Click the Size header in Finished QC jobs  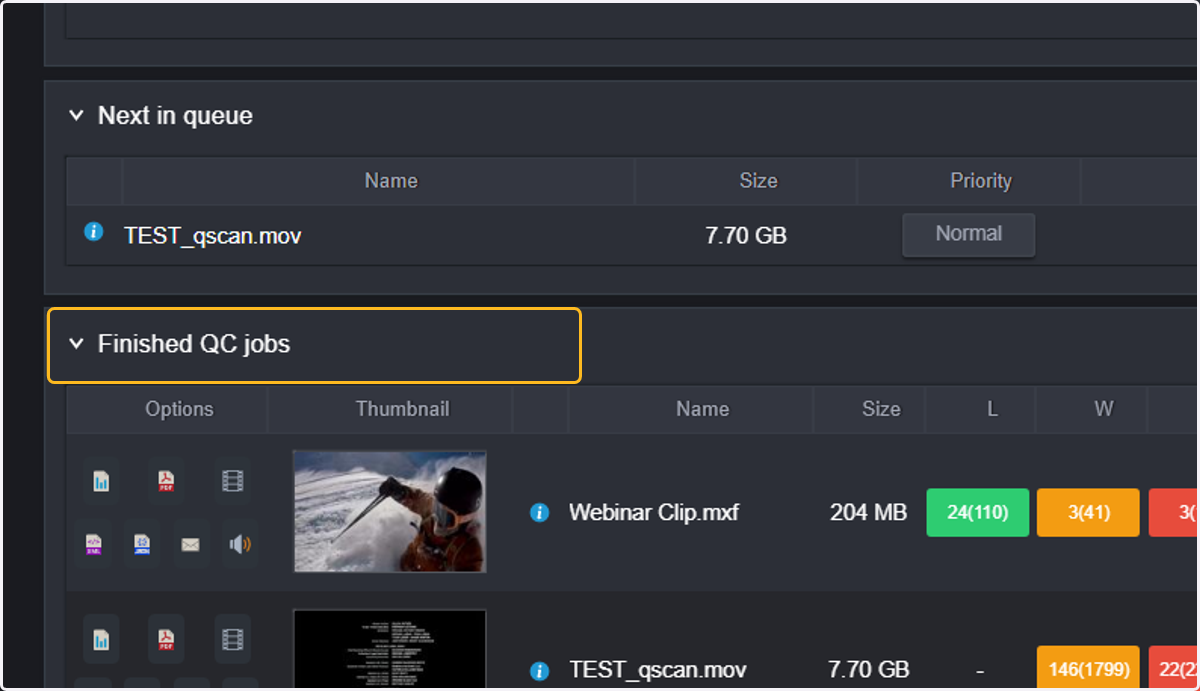coord(881,409)
